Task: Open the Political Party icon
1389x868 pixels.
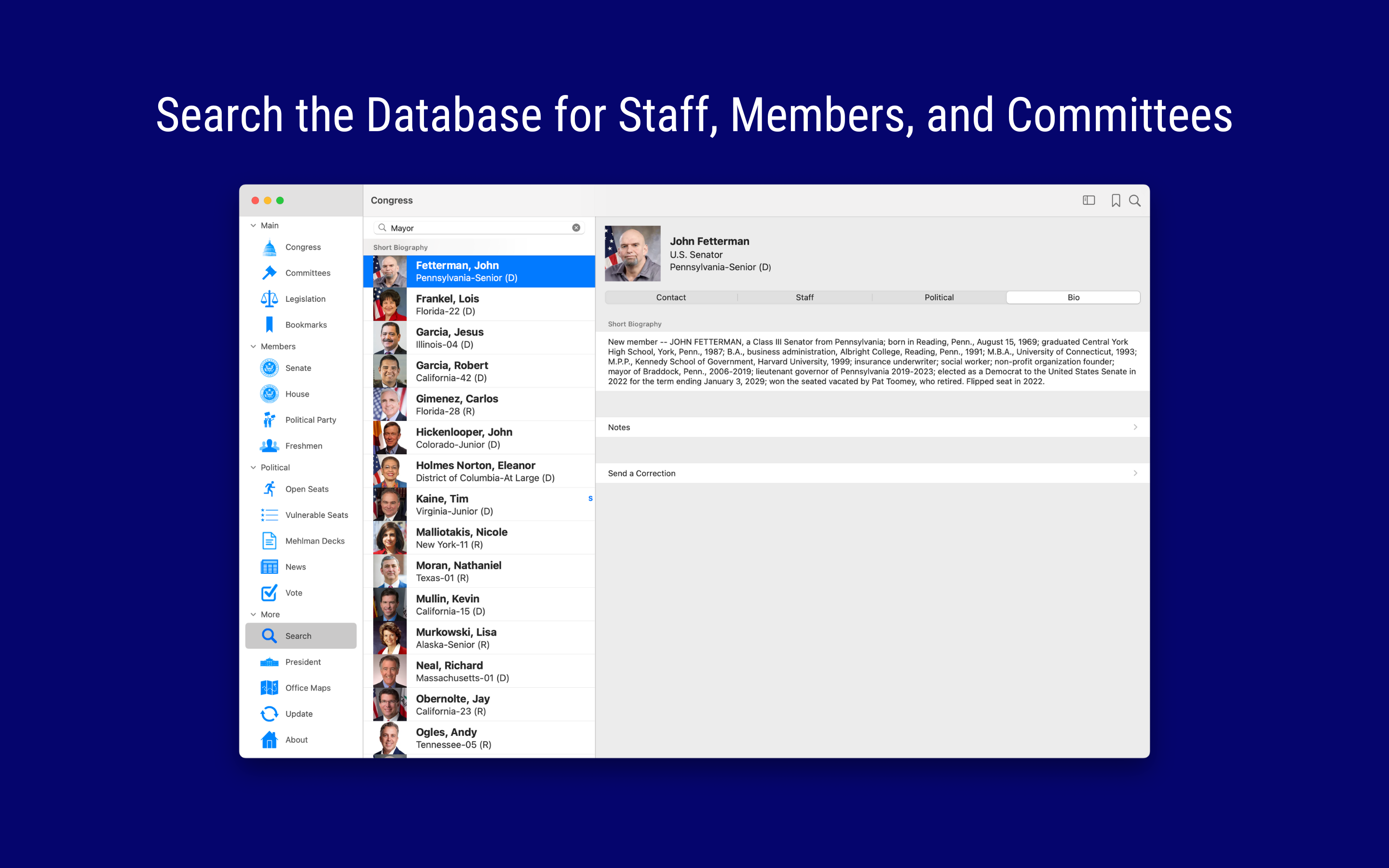Action: (x=269, y=420)
